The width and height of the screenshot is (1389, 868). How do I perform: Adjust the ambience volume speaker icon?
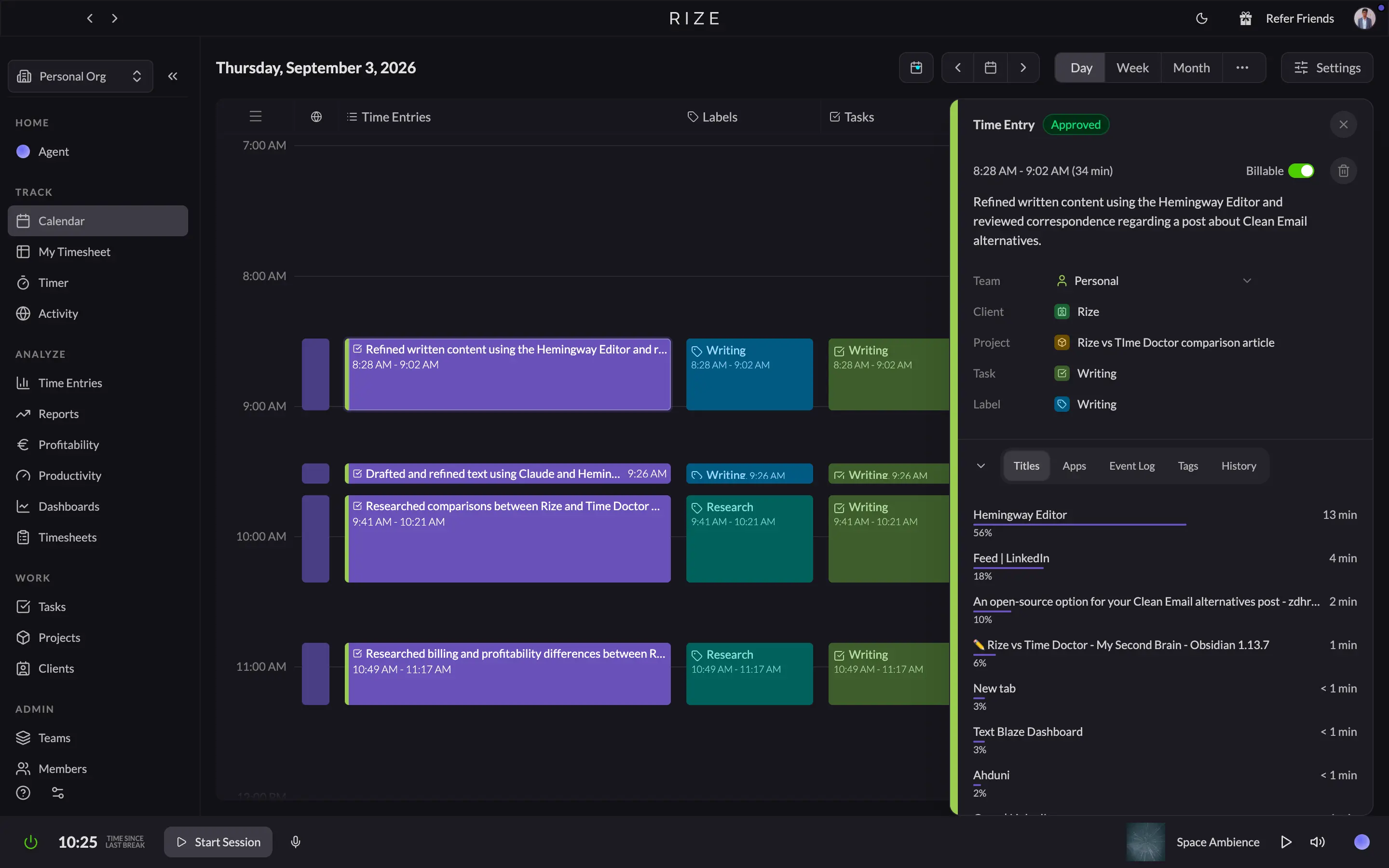pos(1317,842)
